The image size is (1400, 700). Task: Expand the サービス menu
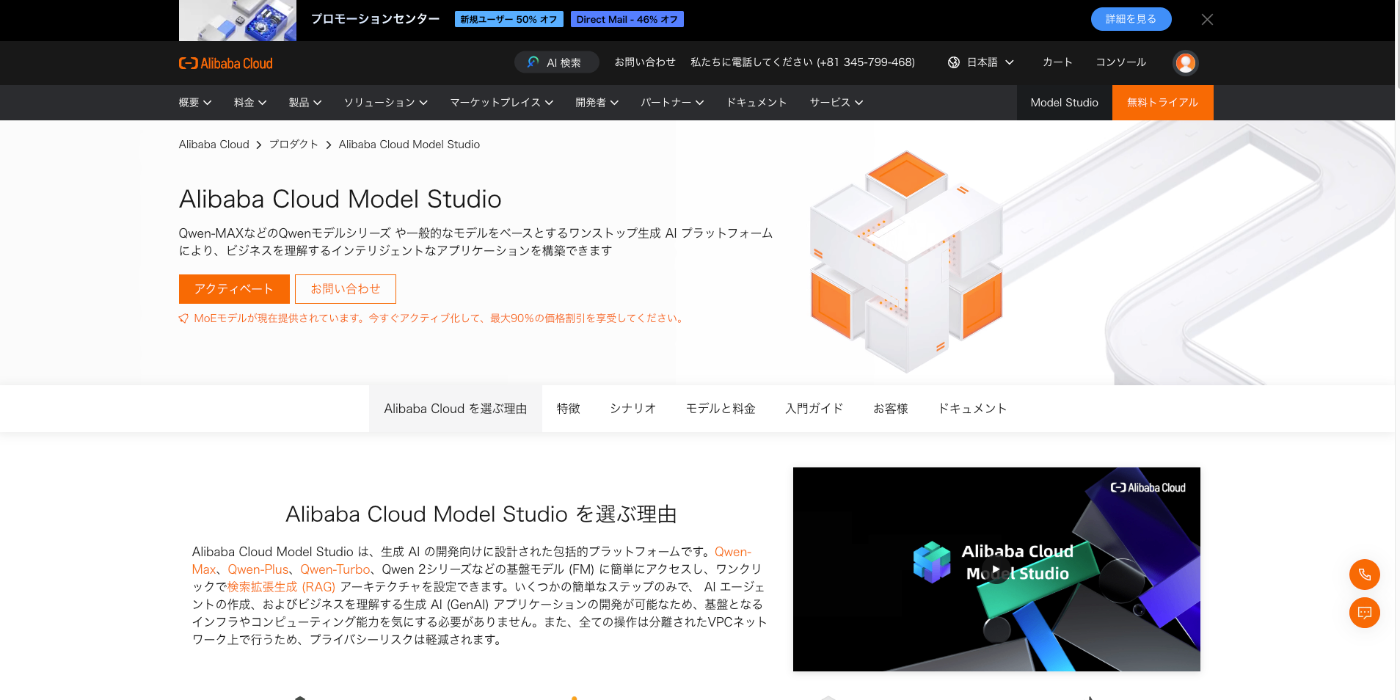coord(836,102)
